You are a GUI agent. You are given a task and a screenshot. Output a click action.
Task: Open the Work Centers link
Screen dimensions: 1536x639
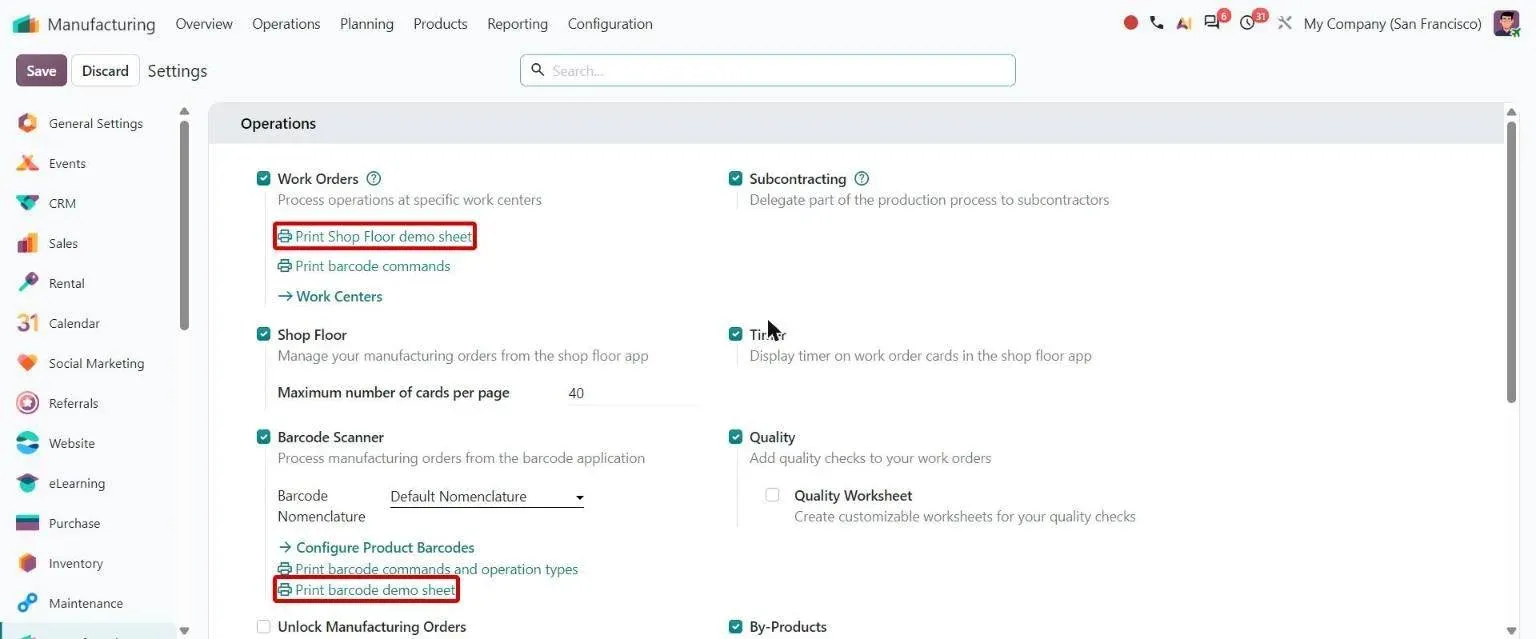pos(330,296)
